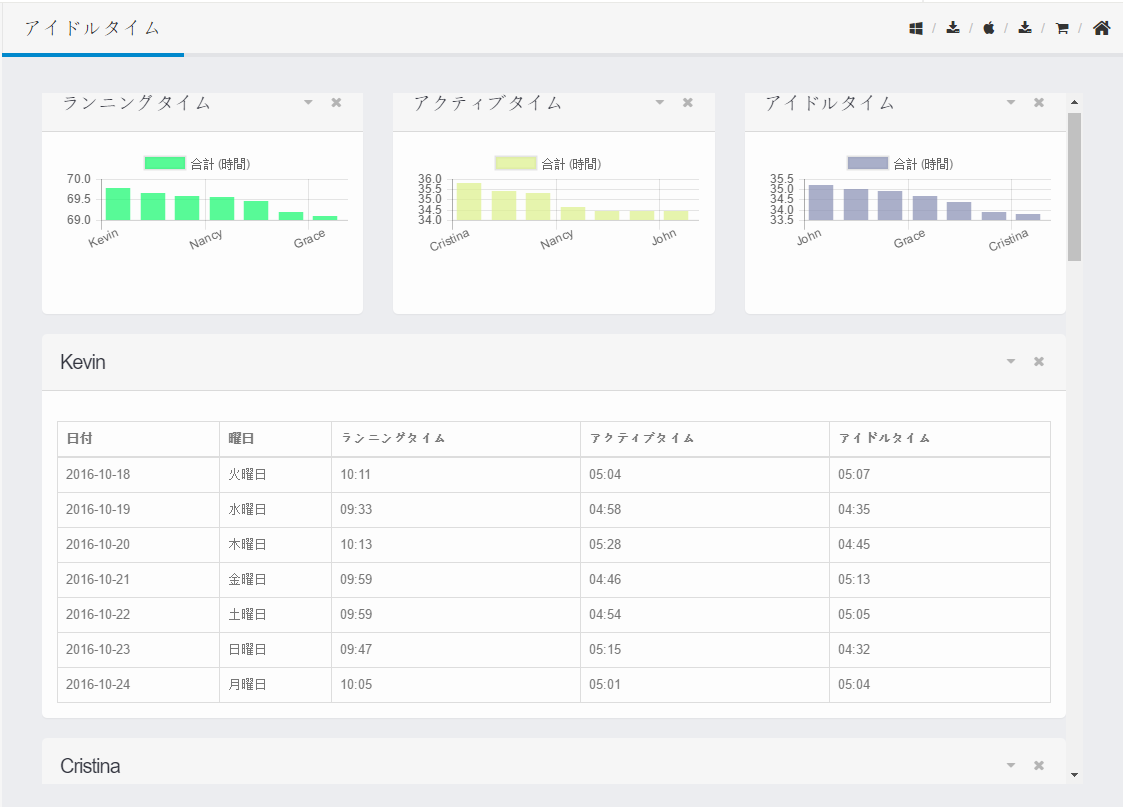The image size is (1123, 807).
Task: Click the vertical scrollbar thumb
Action: (x=1074, y=187)
